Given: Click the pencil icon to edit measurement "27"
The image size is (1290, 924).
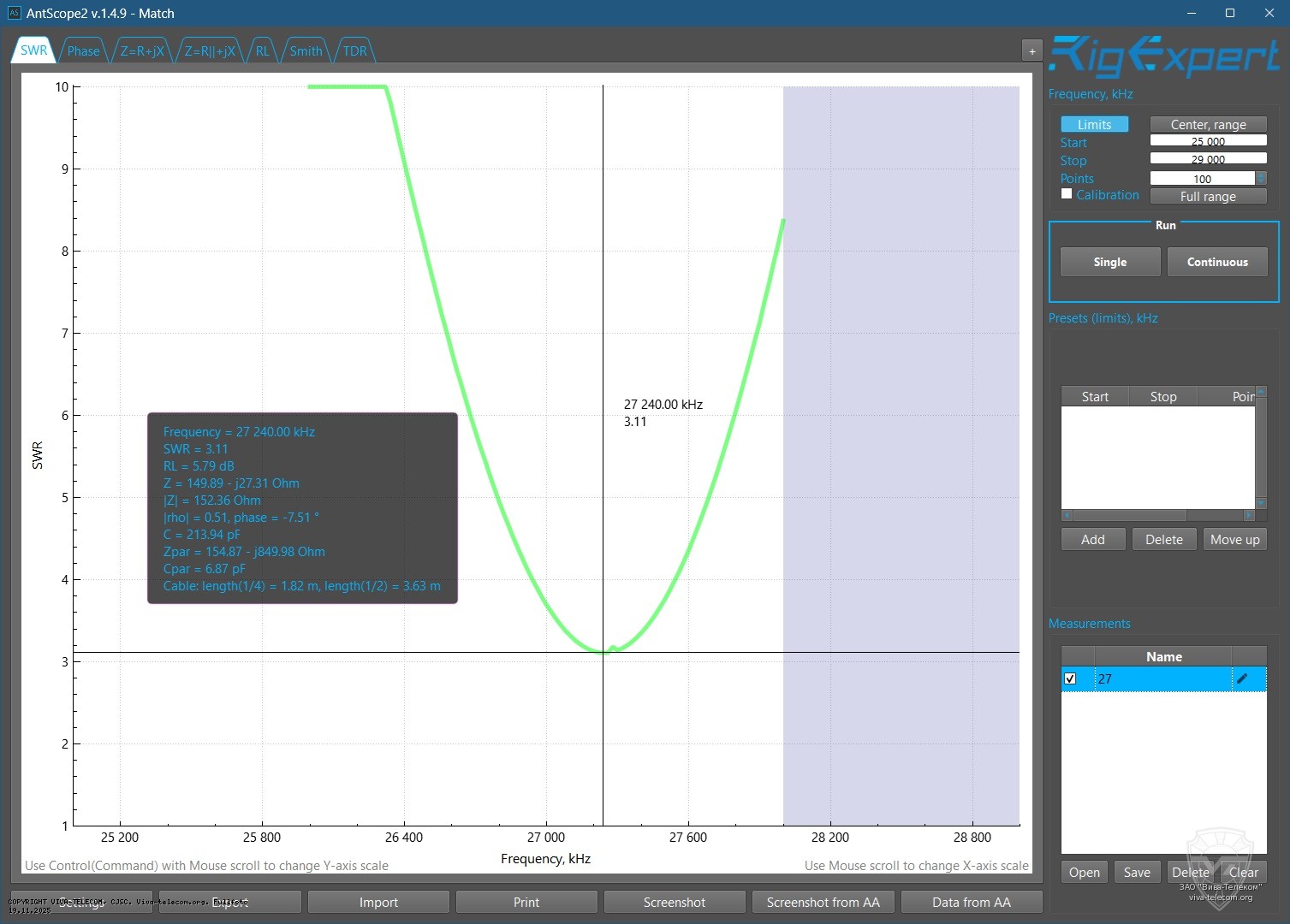Looking at the screenshot, I should 1243,678.
